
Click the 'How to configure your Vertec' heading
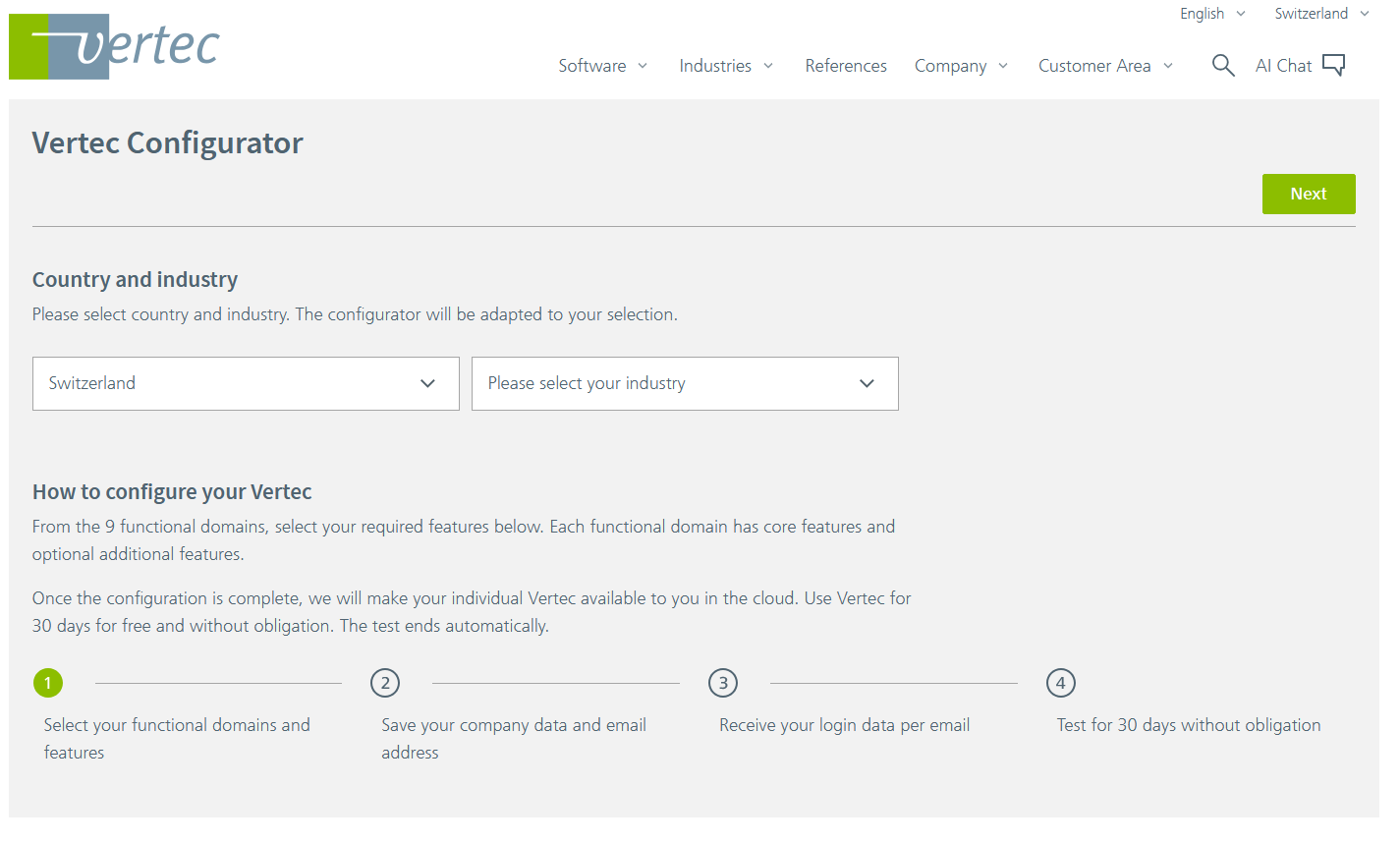pyautogui.click(x=172, y=492)
